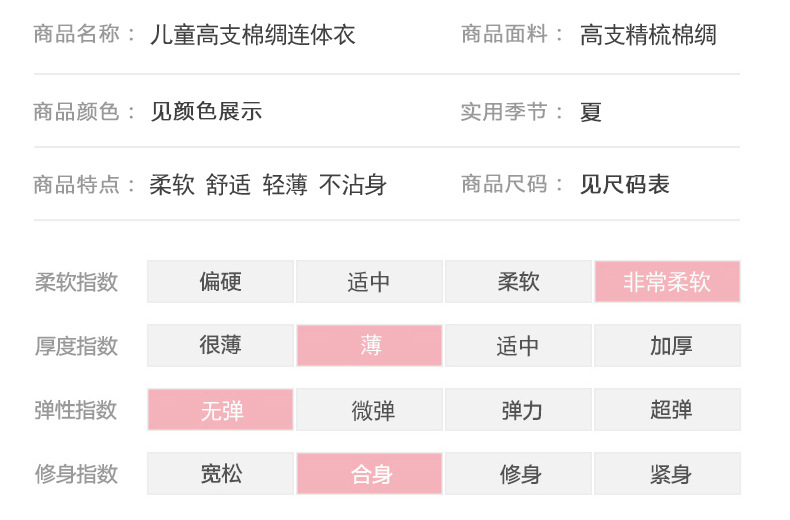790x520 pixels.
Task: Click the fabric value 高支精梳棉绸
Action: click(x=648, y=36)
